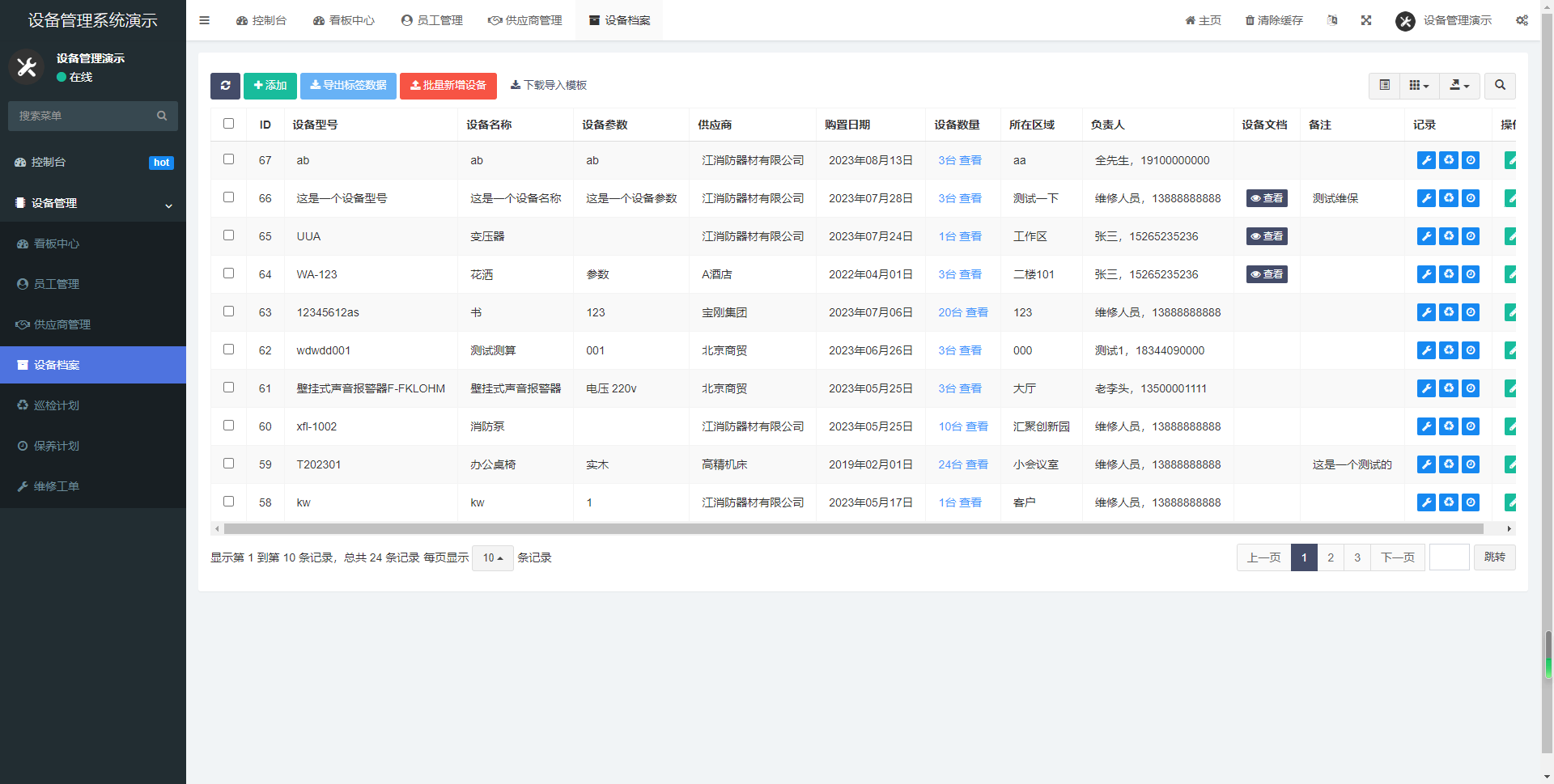Open the export data dropdown
1554x784 pixels.
click(x=1459, y=86)
